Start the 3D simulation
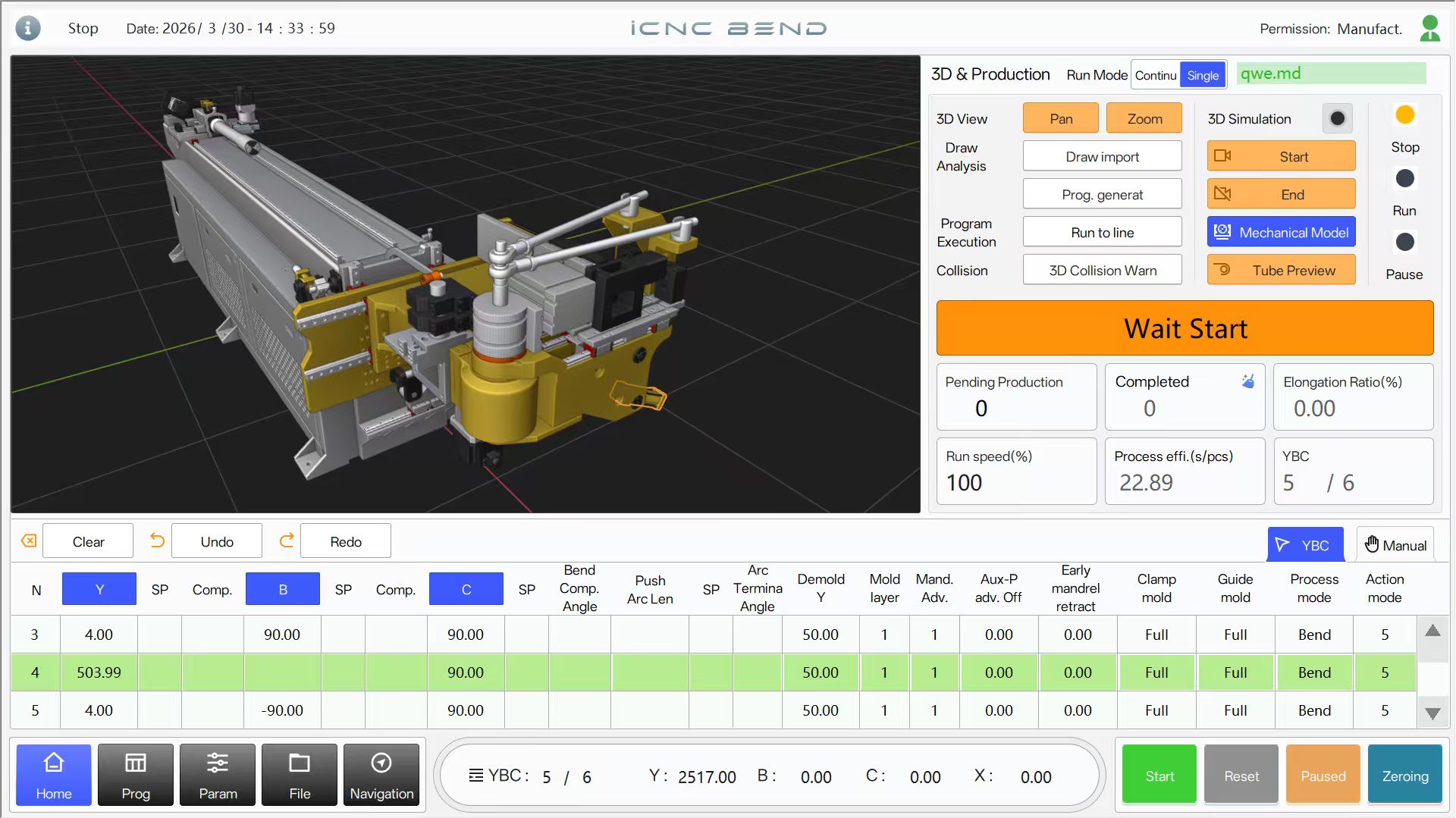The width and height of the screenshot is (1456, 818). [1281, 156]
